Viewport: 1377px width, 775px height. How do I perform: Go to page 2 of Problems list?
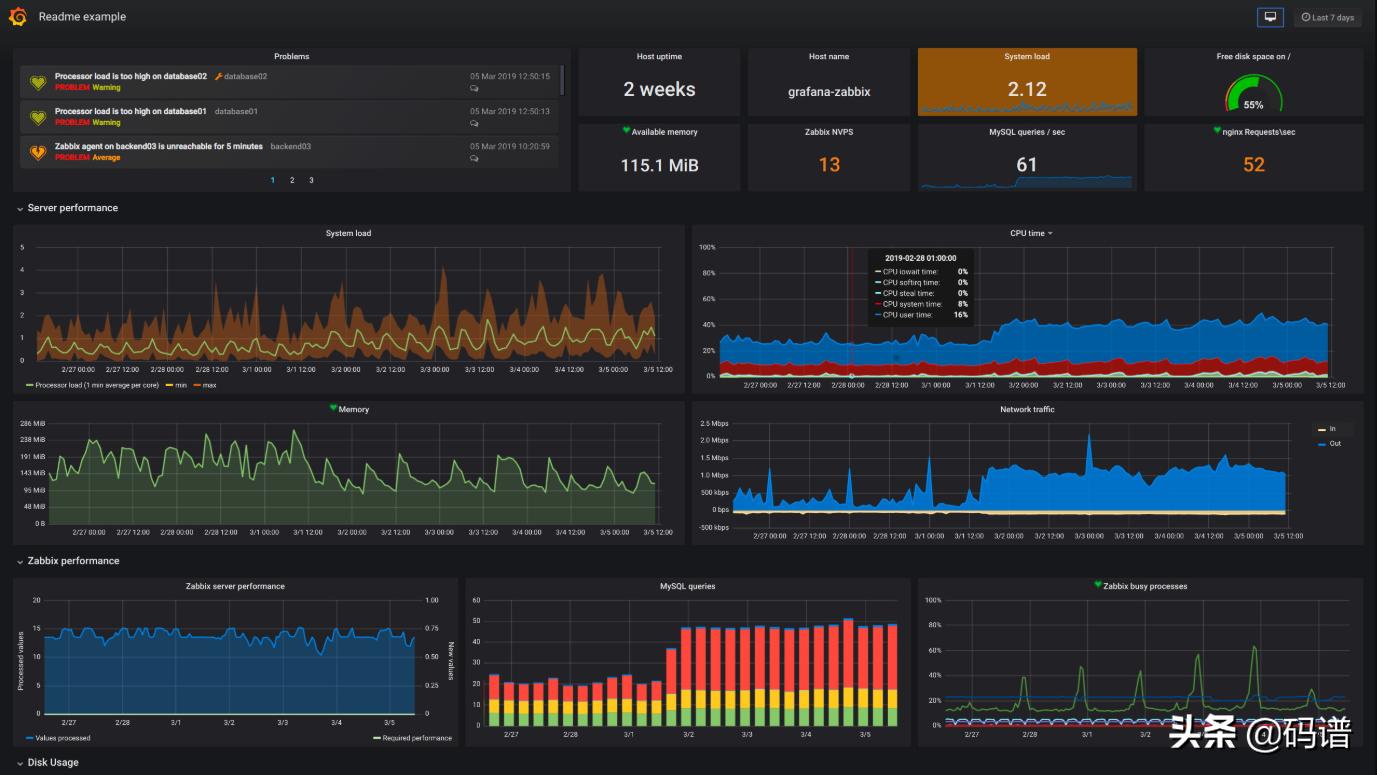pos(292,180)
